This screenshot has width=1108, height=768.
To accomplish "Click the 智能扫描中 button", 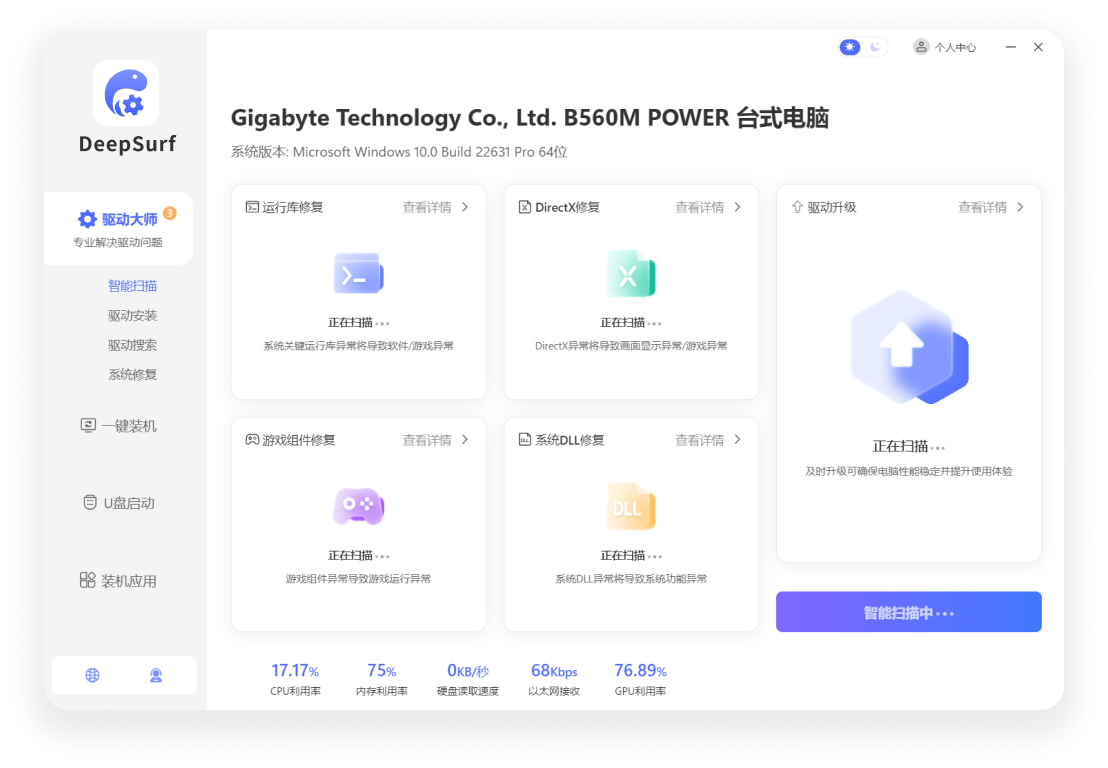I will 909,612.
